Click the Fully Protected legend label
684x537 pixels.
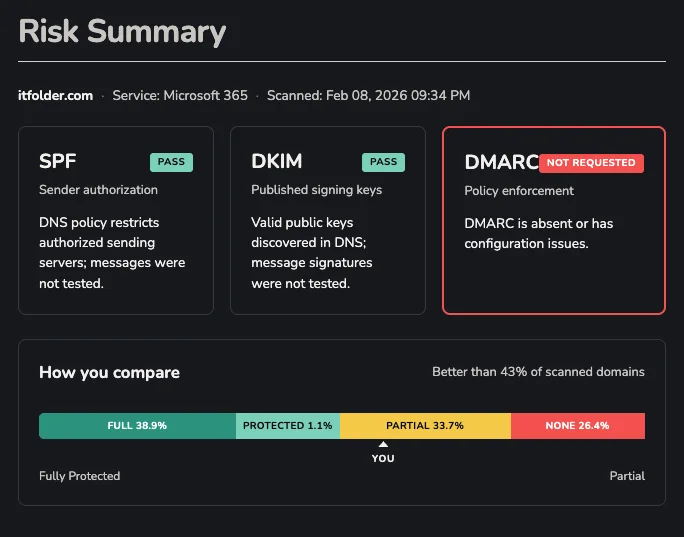[x=79, y=476]
